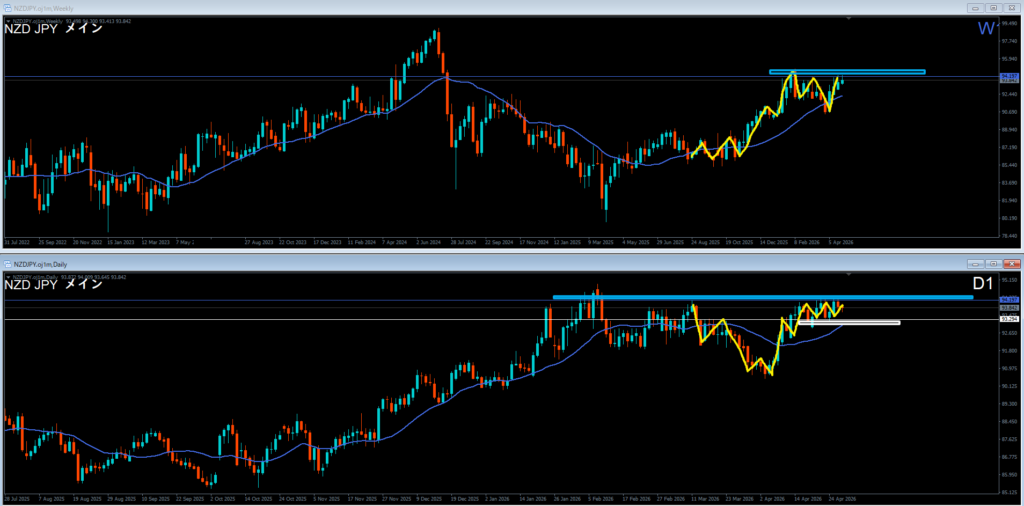Image resolution: width=1024 pixels, height=506 pixels.
Task: Maximize the Weekly chart window
Action: click(996, 6)
